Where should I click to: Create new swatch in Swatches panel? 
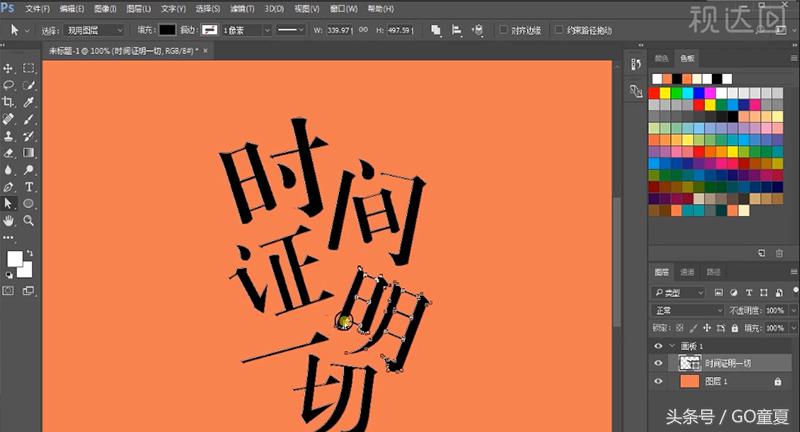[x=761, y=253]
